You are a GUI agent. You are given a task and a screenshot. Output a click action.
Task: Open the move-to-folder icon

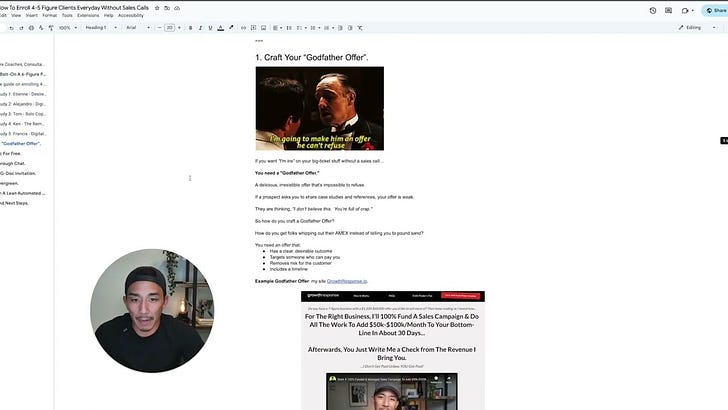click(167, 8)
